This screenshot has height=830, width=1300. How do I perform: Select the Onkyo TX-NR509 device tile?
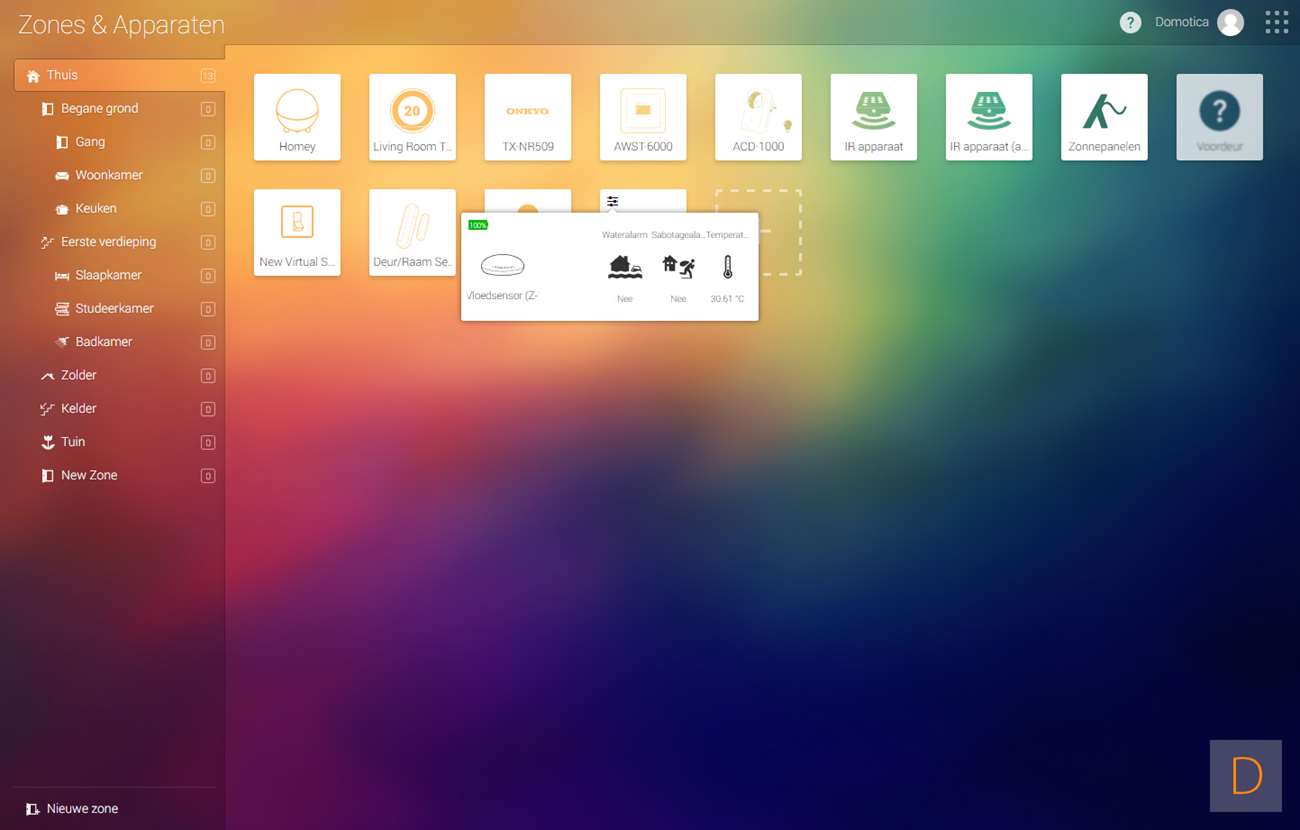click(528, 117)
